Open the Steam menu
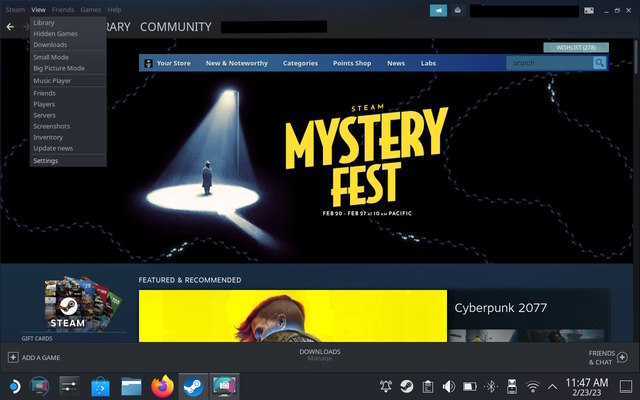This screenshot has width=640, height=400. coord(15,10)
